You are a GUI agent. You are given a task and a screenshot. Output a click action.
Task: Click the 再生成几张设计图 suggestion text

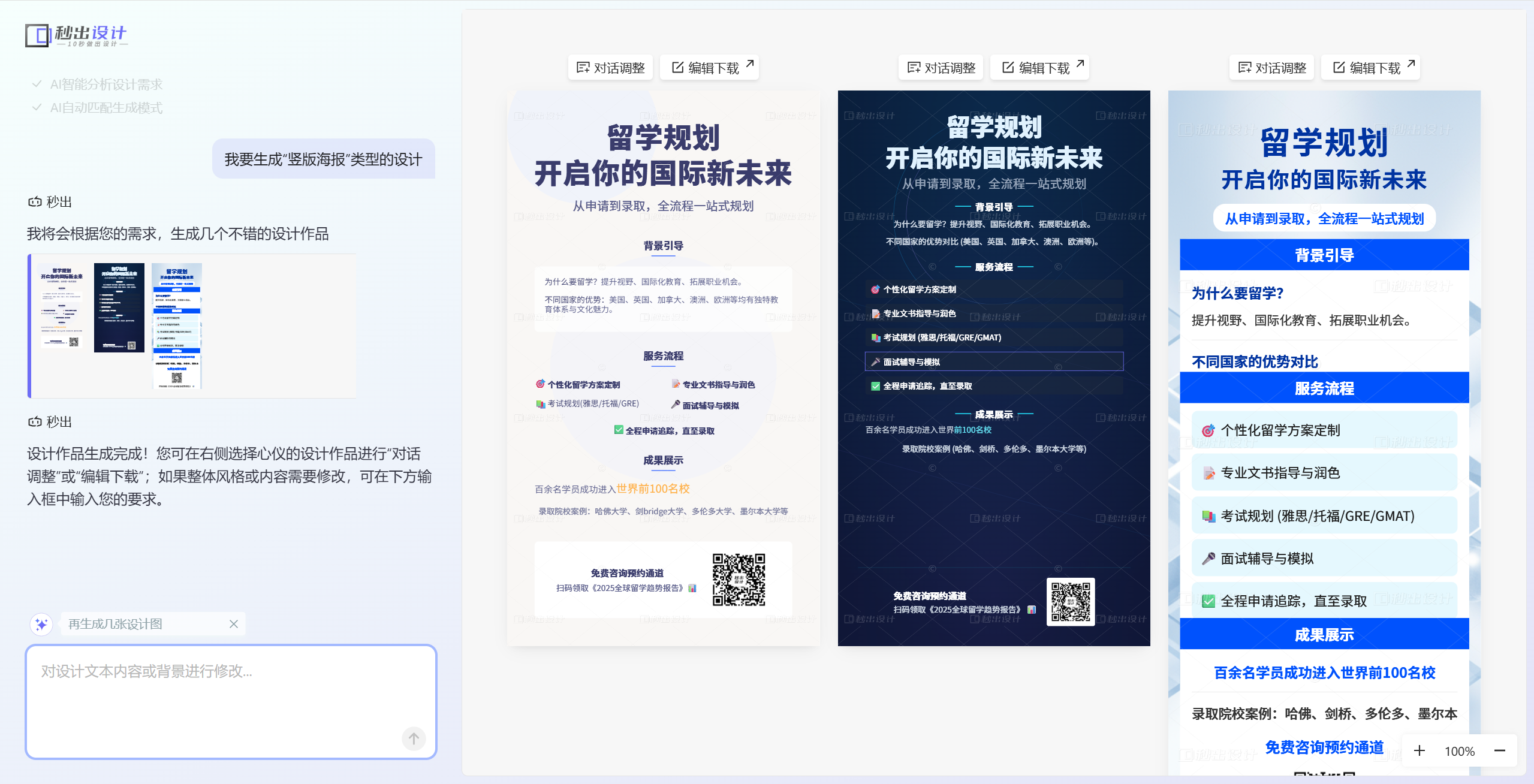115,624
